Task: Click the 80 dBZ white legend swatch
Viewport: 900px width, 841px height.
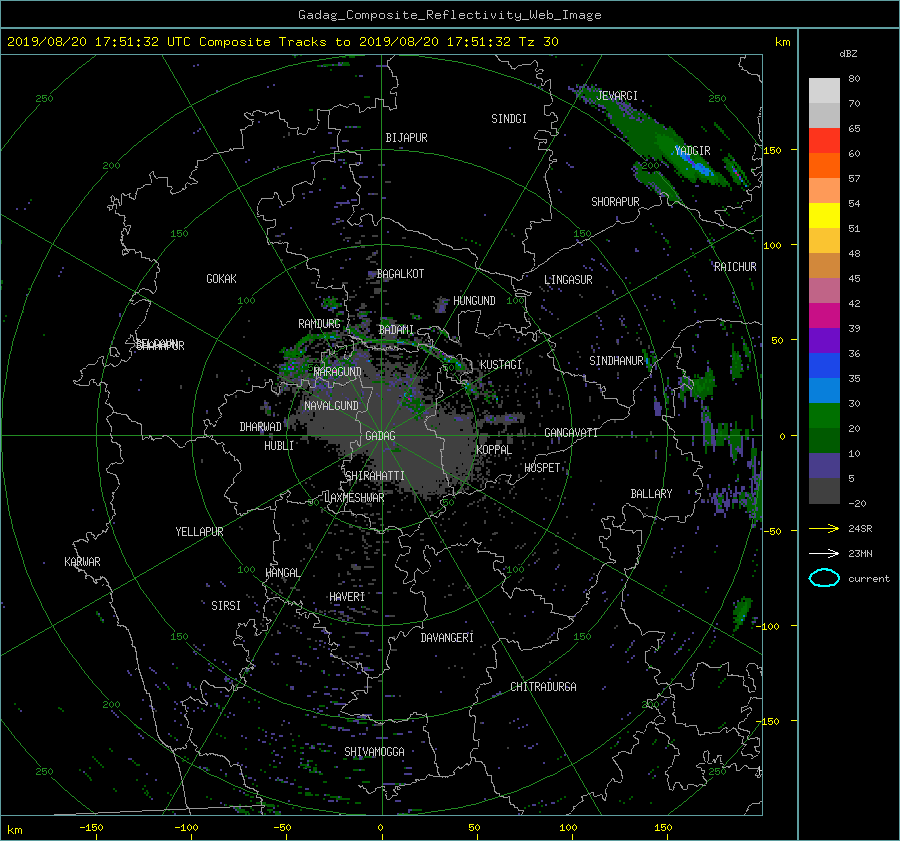Action: click(x=824, y=90)
